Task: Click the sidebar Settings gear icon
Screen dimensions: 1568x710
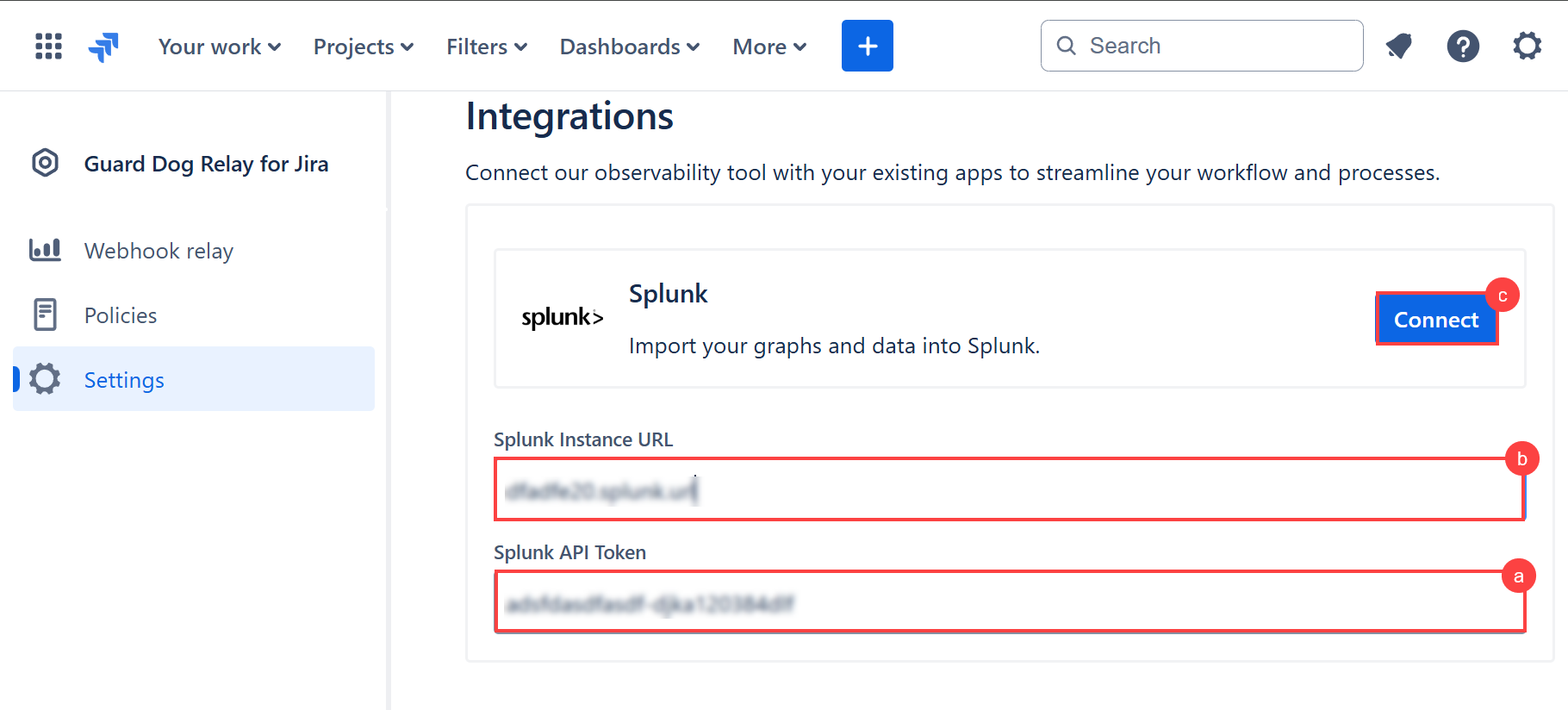Action: (x=45, y=379)
